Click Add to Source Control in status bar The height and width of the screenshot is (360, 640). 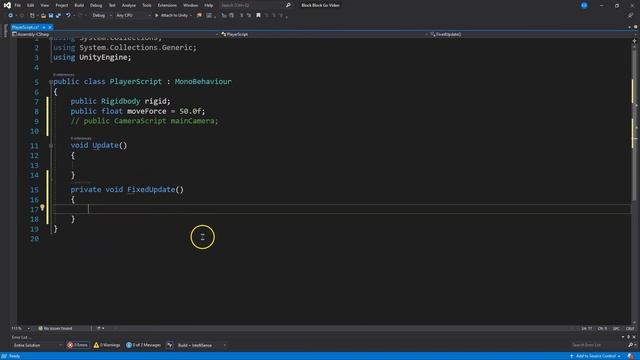(x=595, y=356)
